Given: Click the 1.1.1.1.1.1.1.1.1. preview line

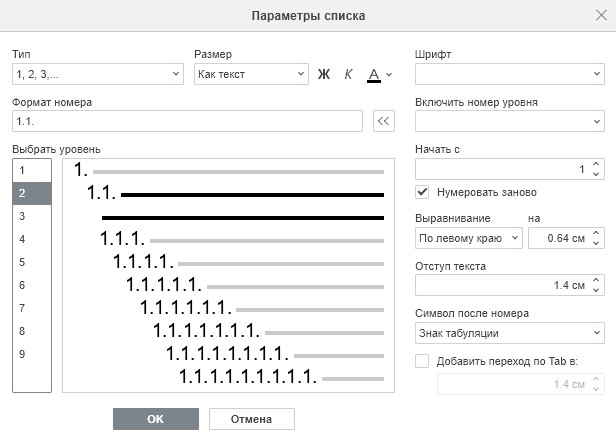Looking at the screenshot, I should coord(281,377).
